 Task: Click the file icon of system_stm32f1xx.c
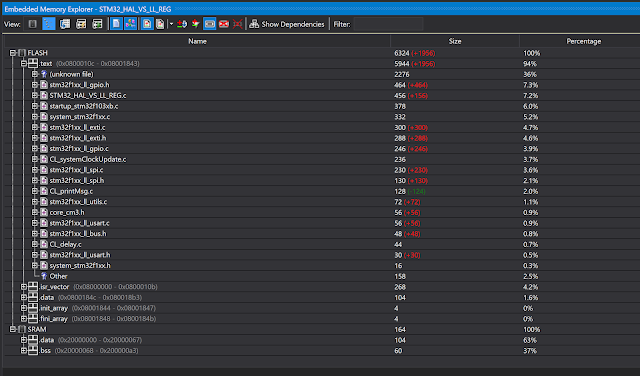[x=44, y=117]
